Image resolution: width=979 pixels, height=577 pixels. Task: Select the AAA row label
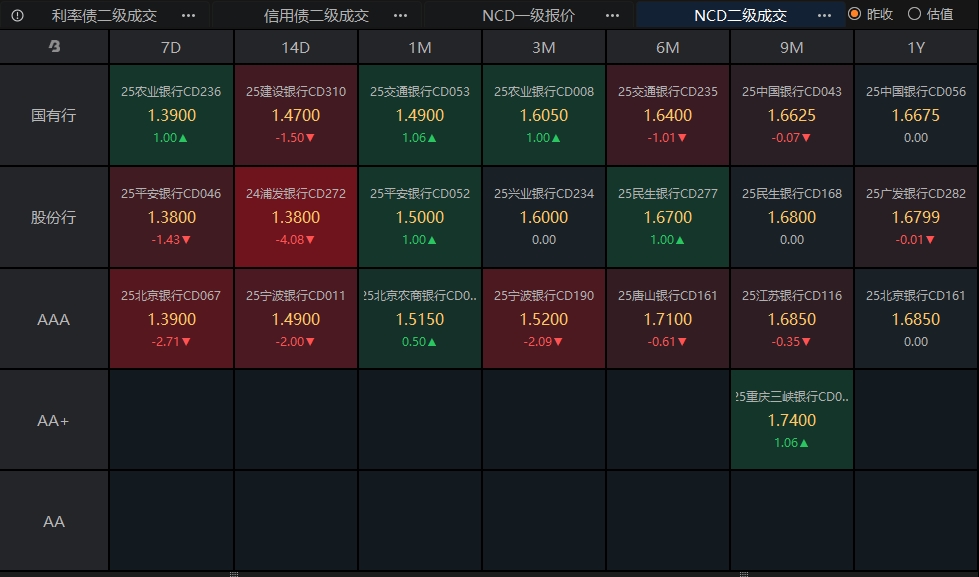coord(54,319)
